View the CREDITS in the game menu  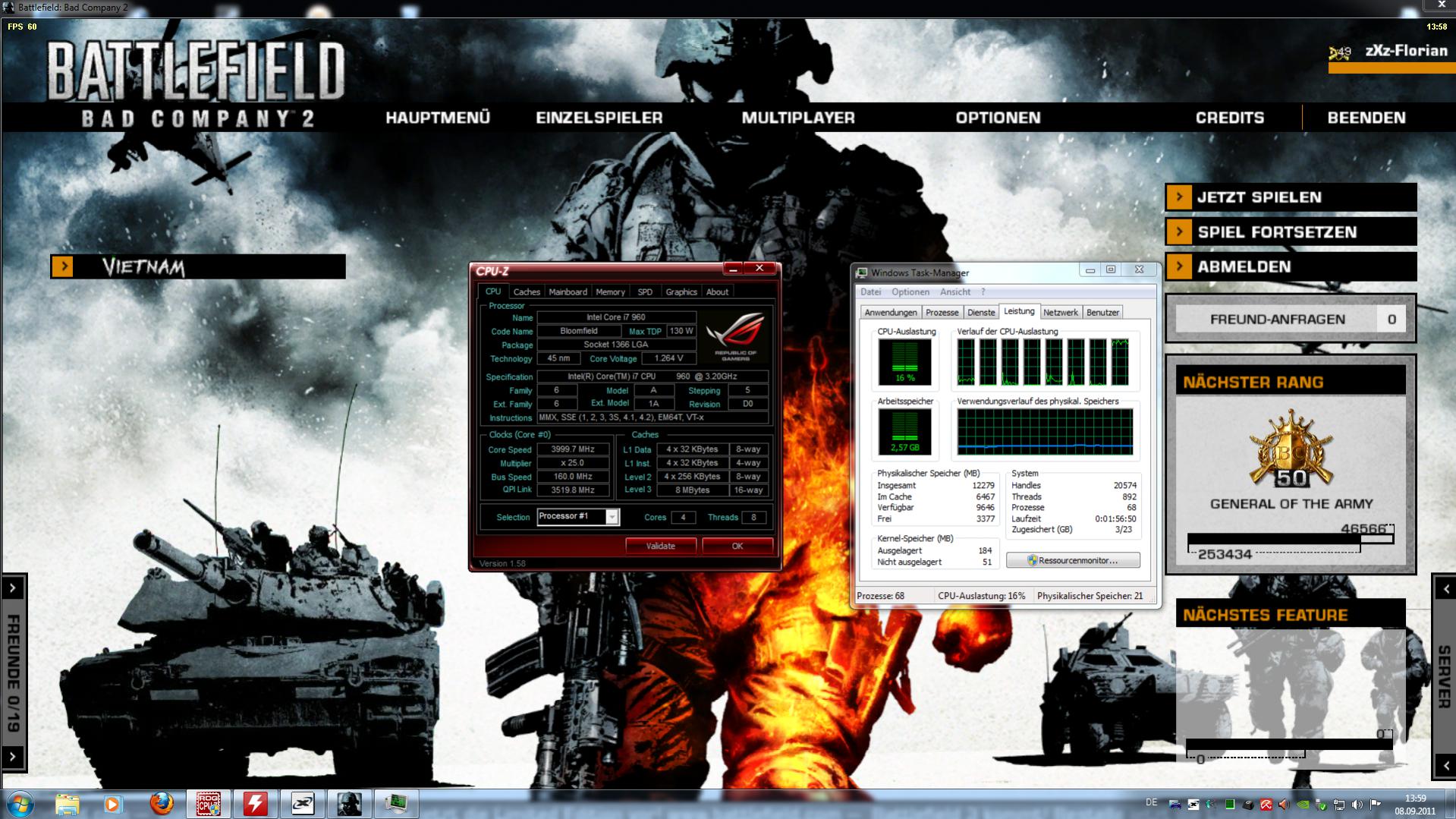click(1230, 118)
